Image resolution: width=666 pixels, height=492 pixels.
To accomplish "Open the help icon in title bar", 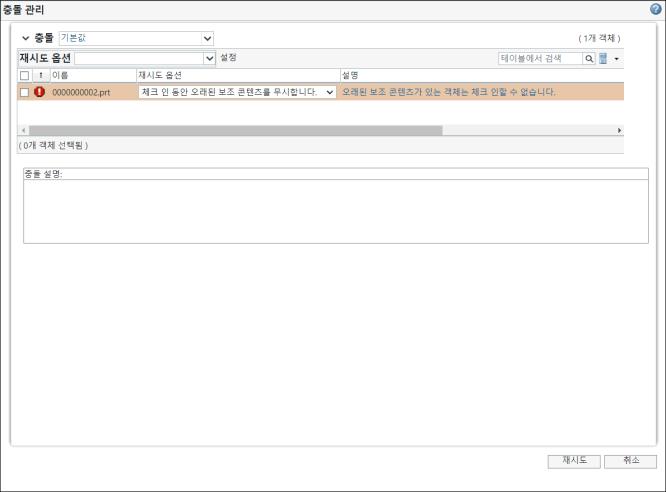I will [655, 9].
